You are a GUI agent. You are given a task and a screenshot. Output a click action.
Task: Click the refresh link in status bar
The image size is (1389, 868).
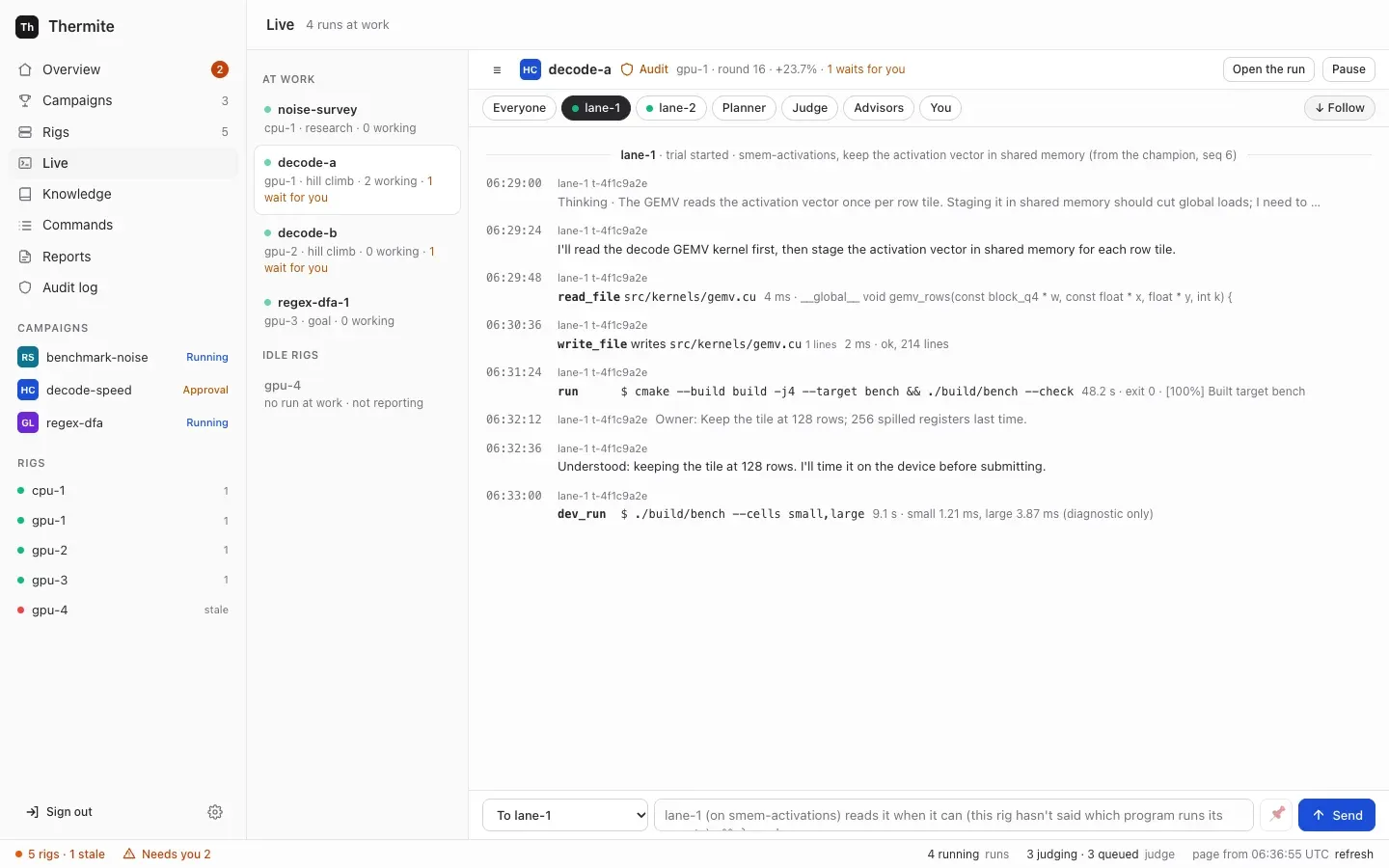coord(1354,854)
